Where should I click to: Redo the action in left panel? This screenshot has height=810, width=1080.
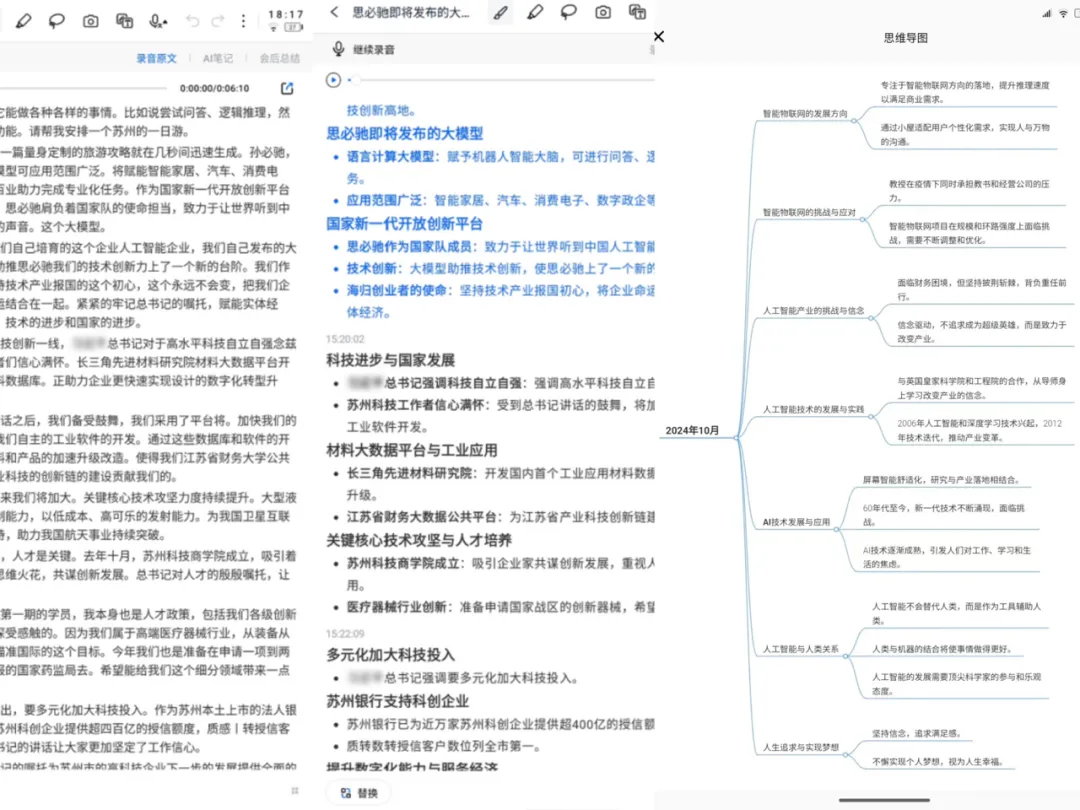tap(218, 21)
